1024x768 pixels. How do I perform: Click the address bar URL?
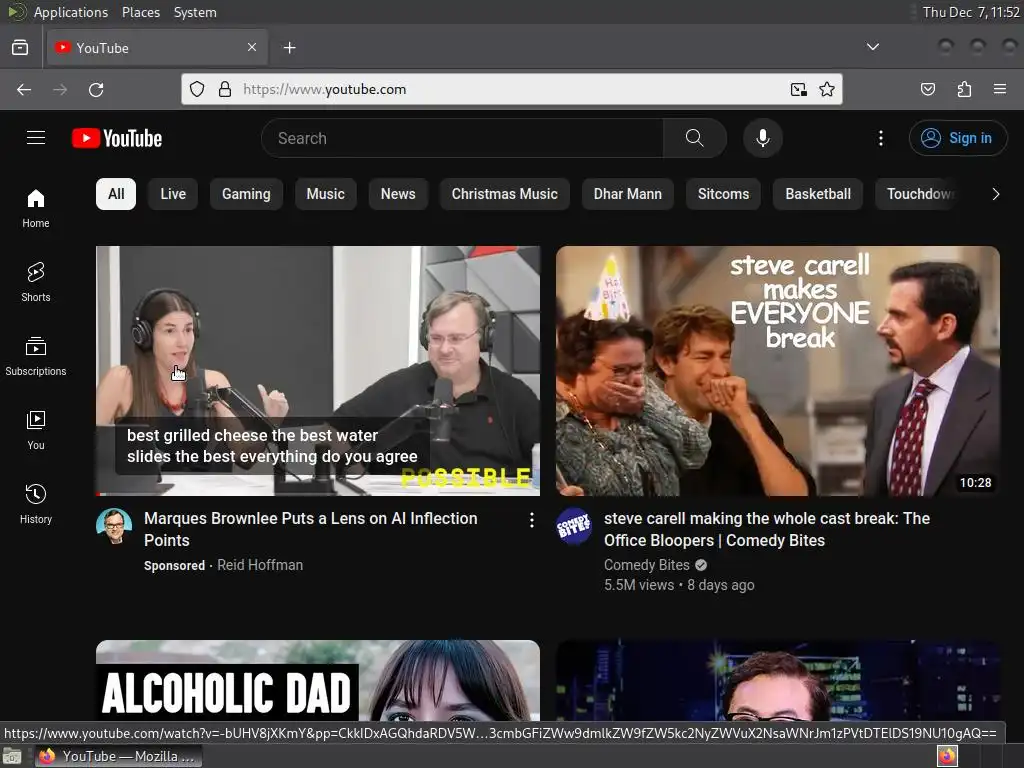325,89
